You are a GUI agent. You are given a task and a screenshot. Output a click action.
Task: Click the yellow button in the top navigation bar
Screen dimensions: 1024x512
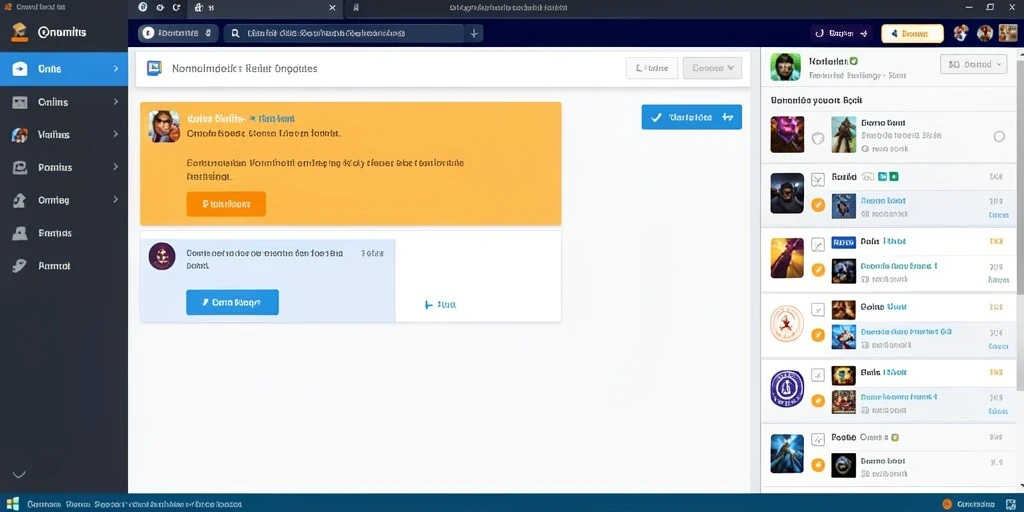(x=912, y=33)
